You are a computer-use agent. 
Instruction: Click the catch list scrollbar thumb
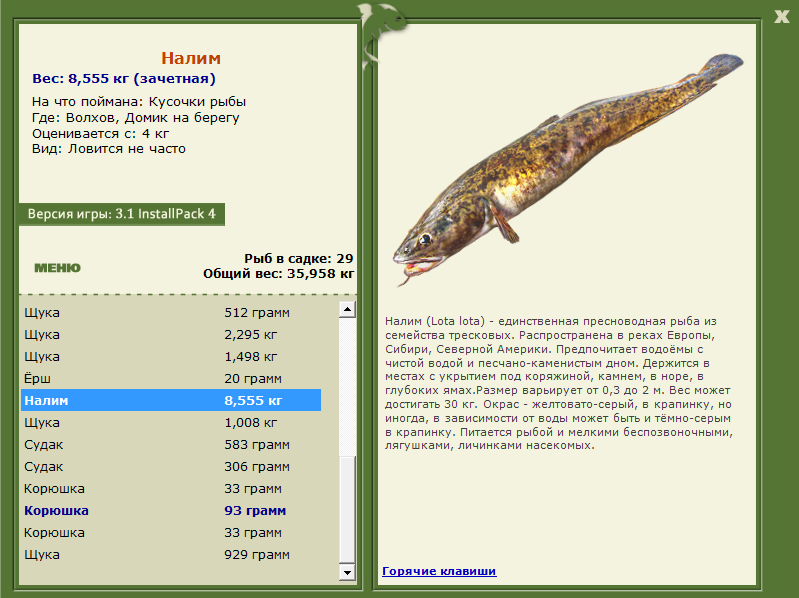click(347, 510)
